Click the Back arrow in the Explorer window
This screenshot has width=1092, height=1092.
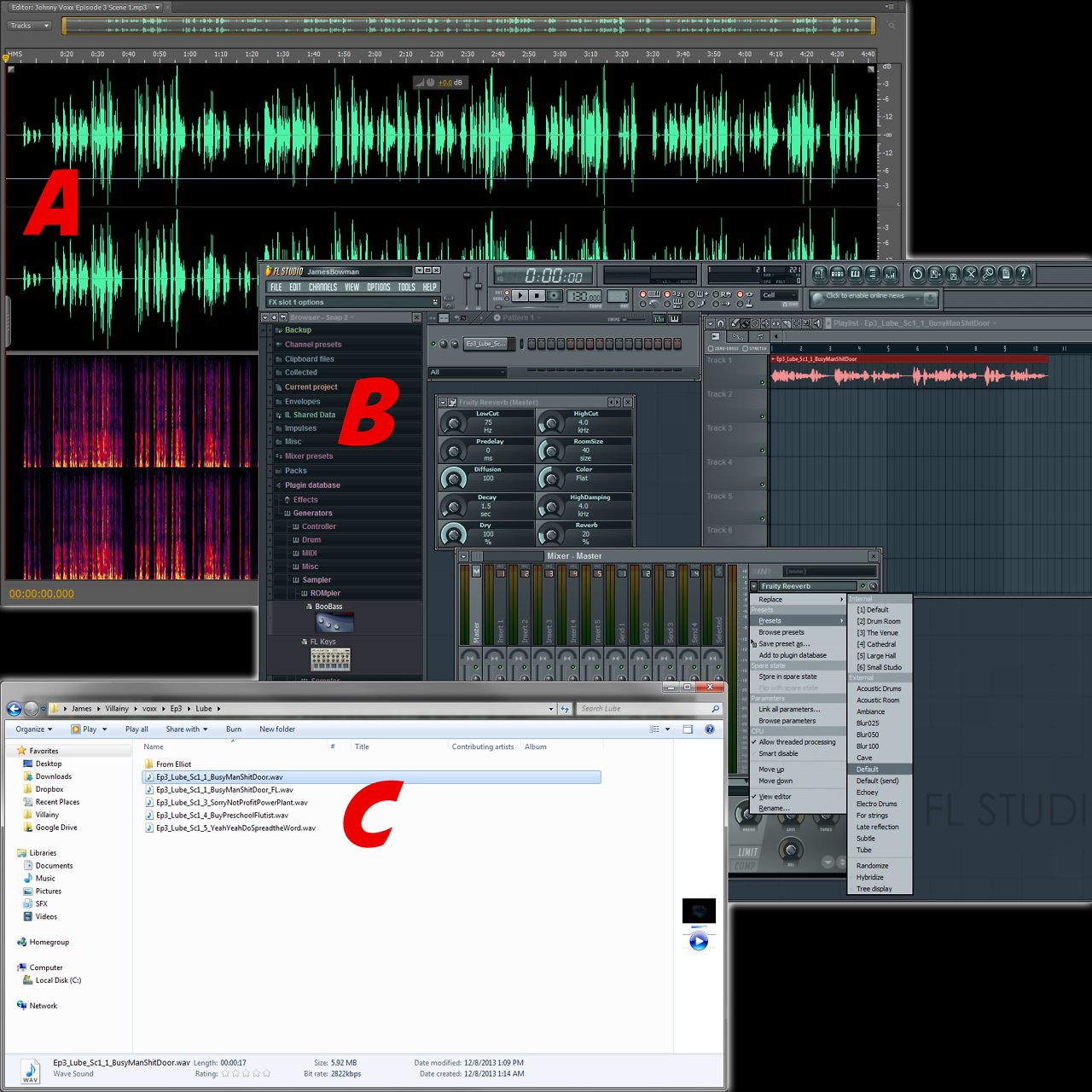click(x=14, y=709)
